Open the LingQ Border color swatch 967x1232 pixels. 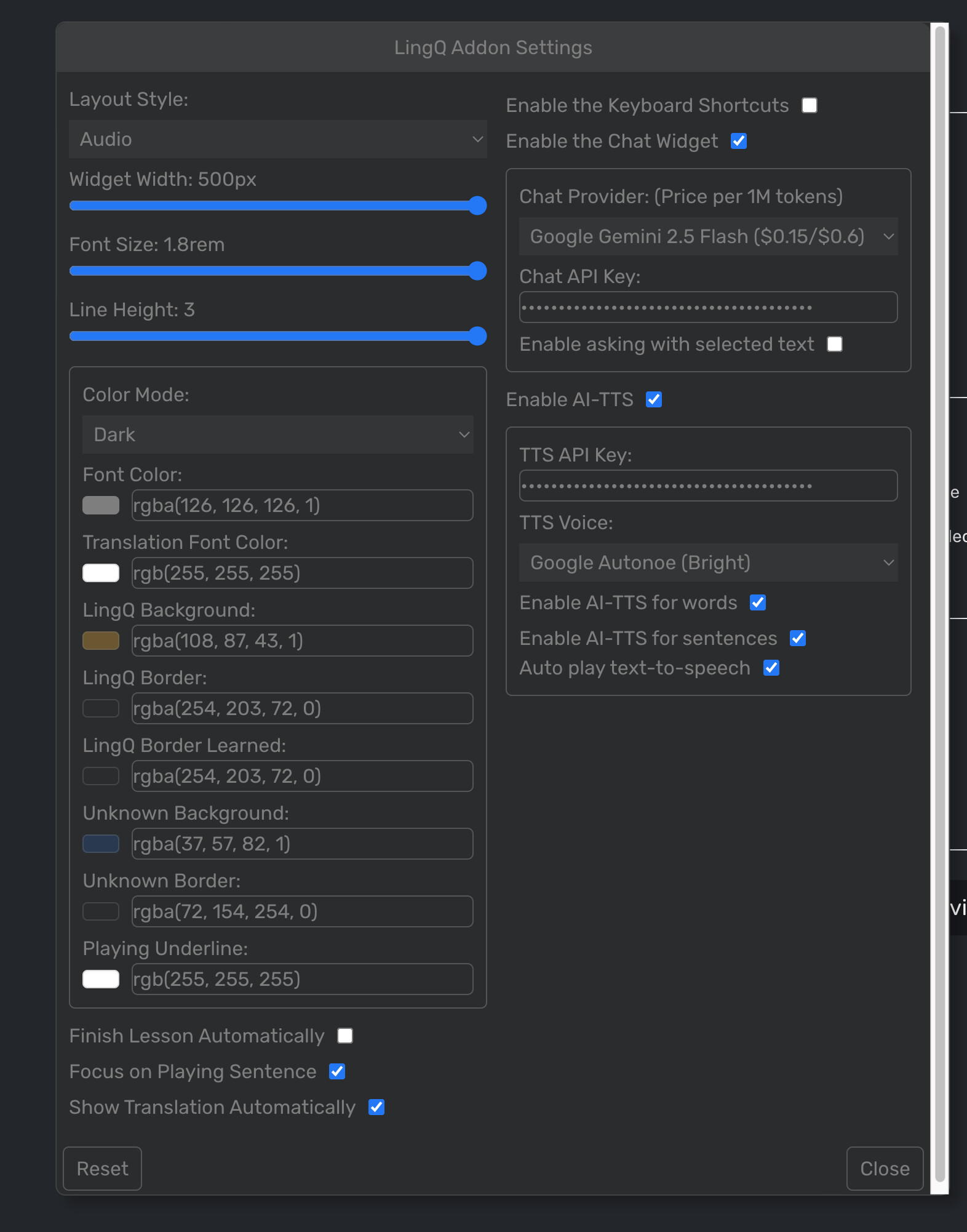(x=101, y=708)
